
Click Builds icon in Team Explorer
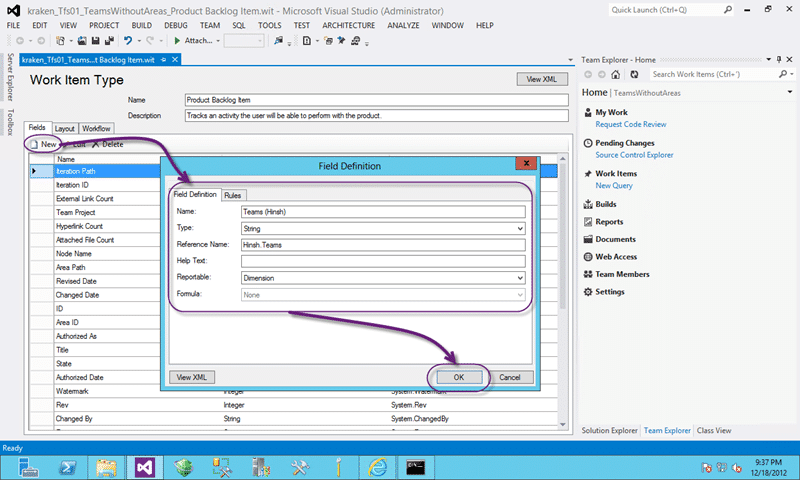588,204
